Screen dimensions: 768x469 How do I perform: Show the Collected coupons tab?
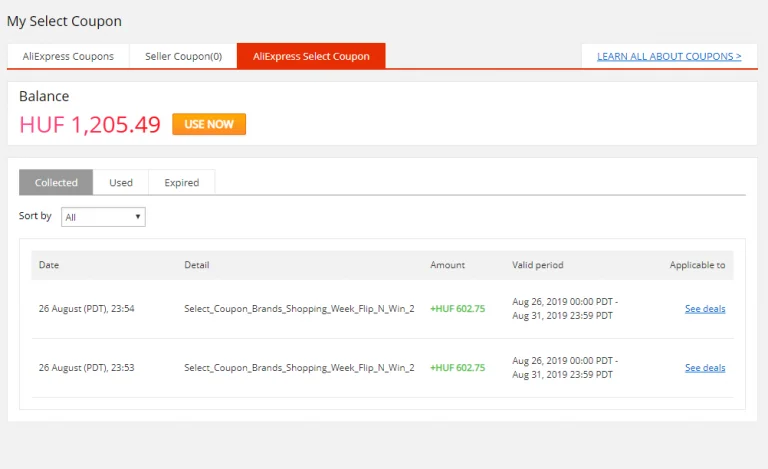pyautogui.click(x=56, y=182)
